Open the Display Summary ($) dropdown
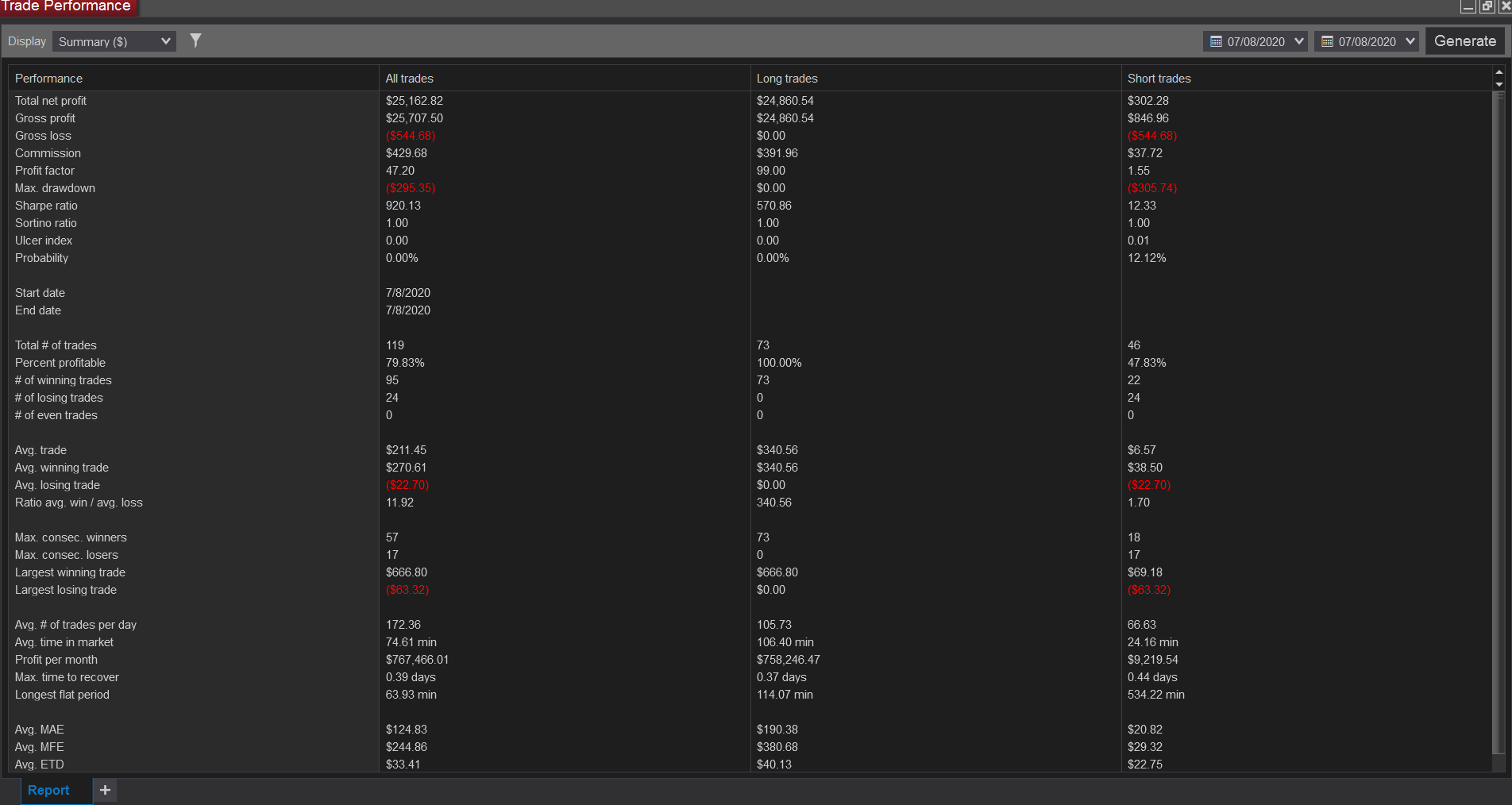 (114, 41)
